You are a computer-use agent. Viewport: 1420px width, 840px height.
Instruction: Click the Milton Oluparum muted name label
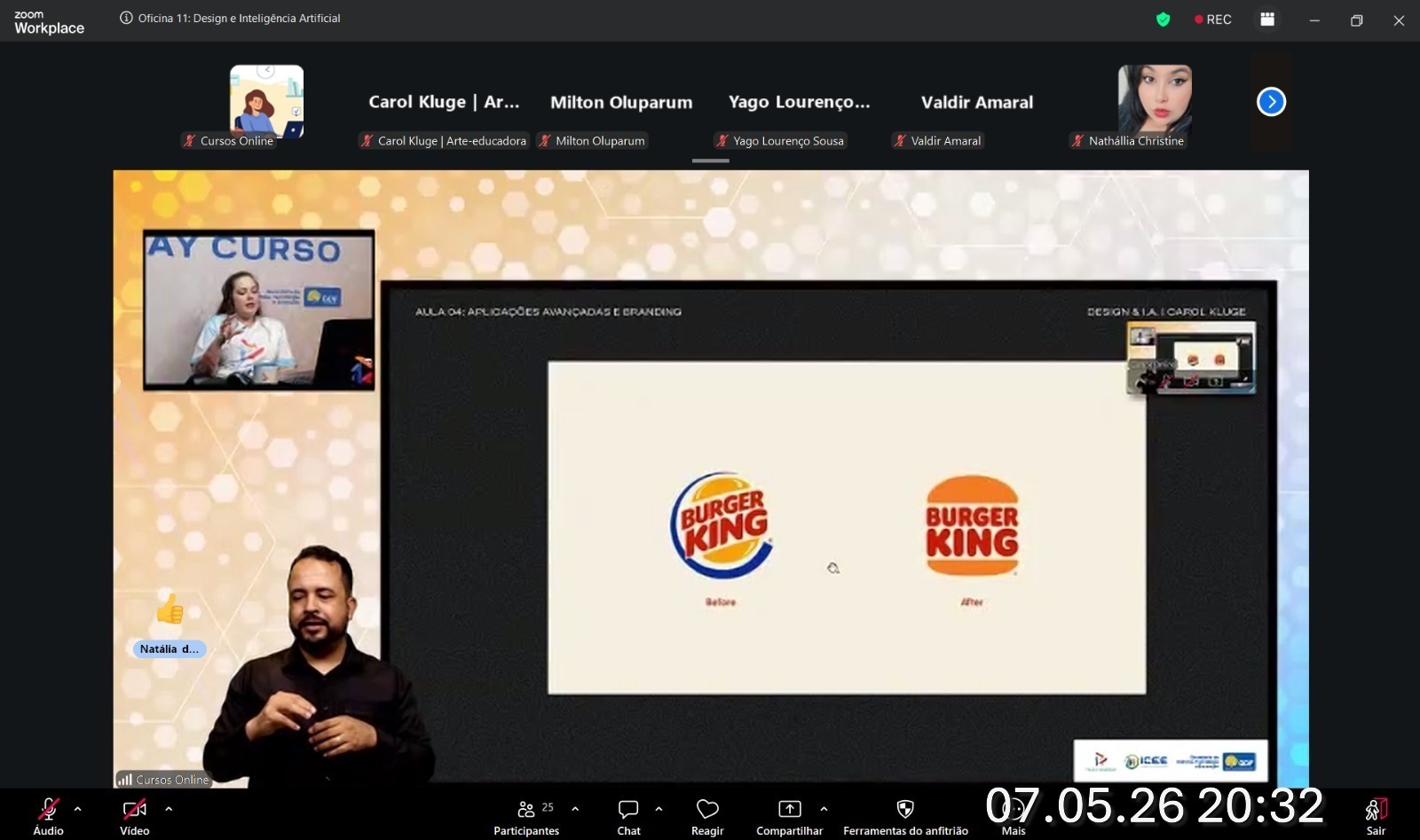coord(592,141)
